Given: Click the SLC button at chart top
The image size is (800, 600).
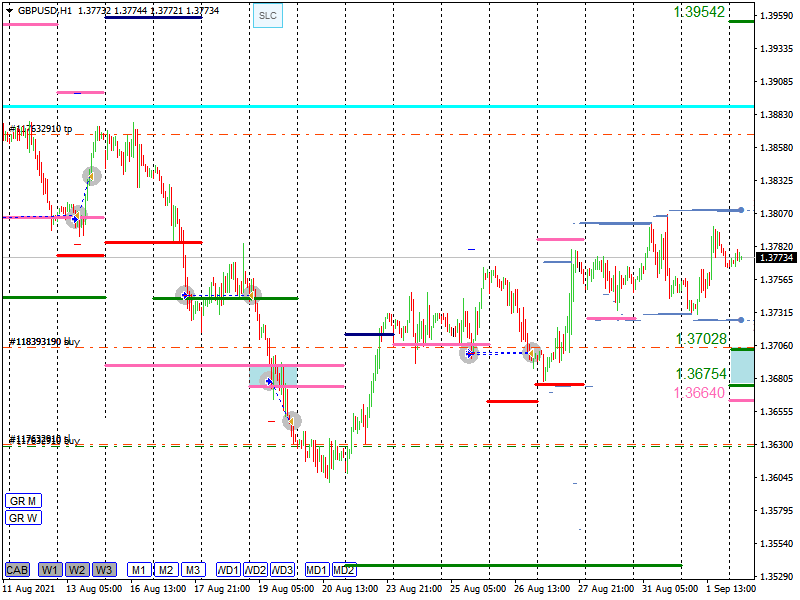Looking at the screenshot, I should (267, 16).
